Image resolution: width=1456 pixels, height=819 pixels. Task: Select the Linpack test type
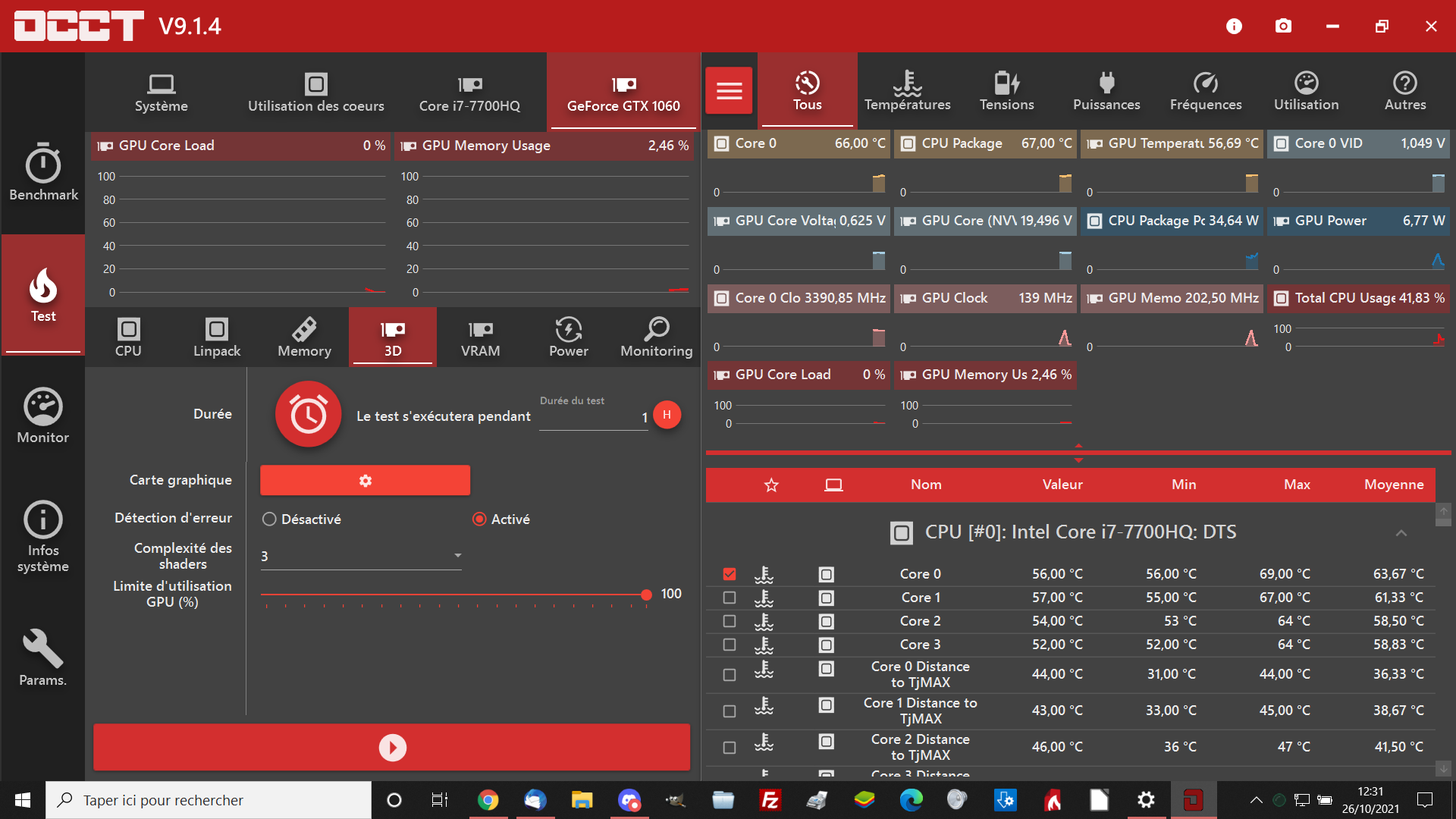coord(217,337)
